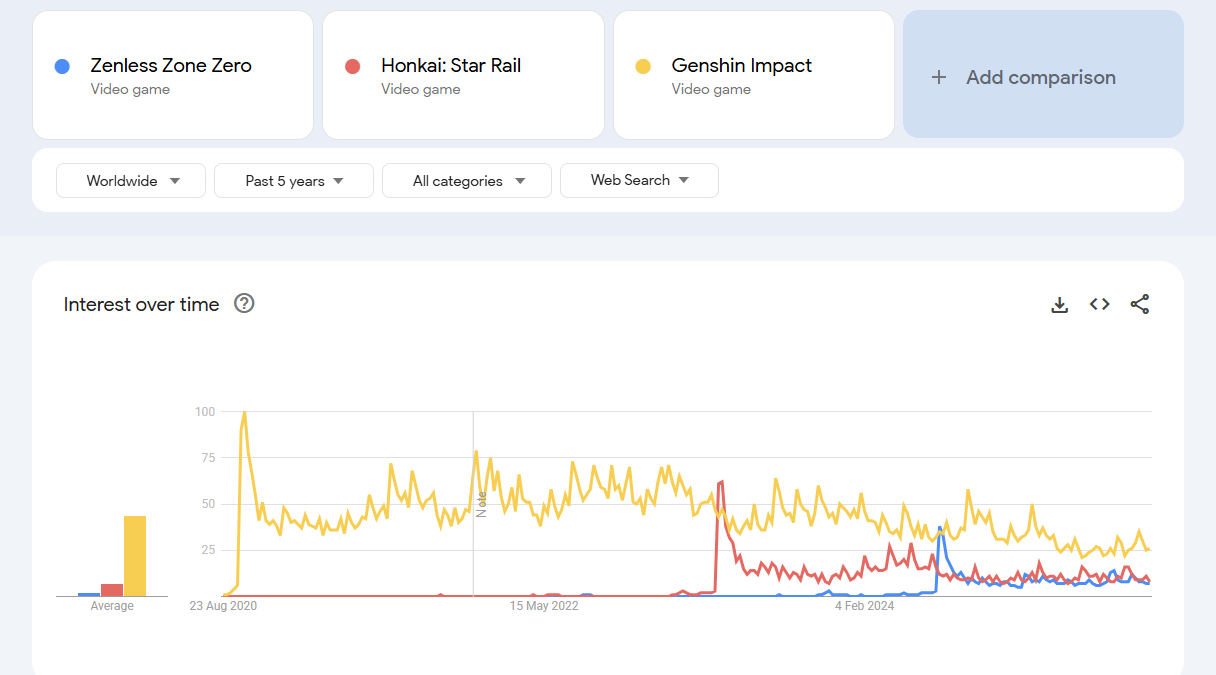Click the blue Zenless Zone Zero dot

[62, 67]
